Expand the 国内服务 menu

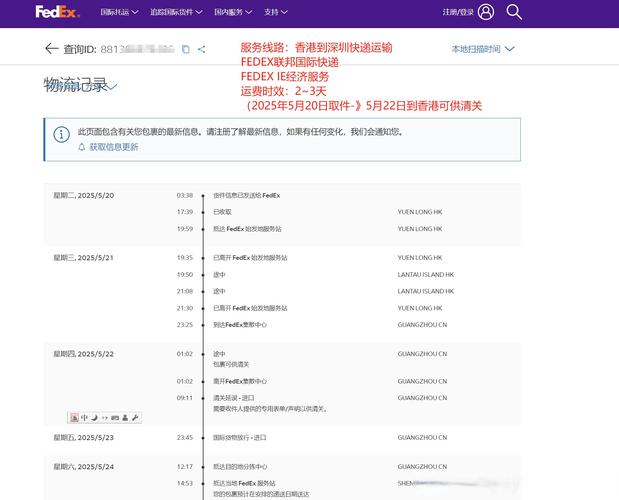pyautogui.click(x=233, y=12)
